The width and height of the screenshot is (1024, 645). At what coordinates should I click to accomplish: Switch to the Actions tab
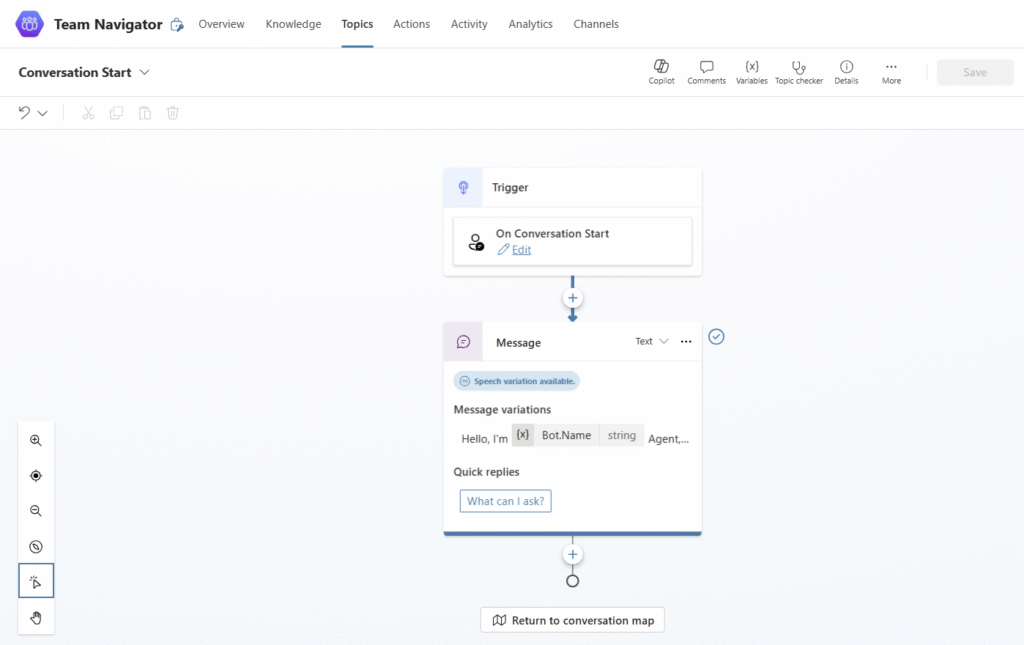pos(411,24)
